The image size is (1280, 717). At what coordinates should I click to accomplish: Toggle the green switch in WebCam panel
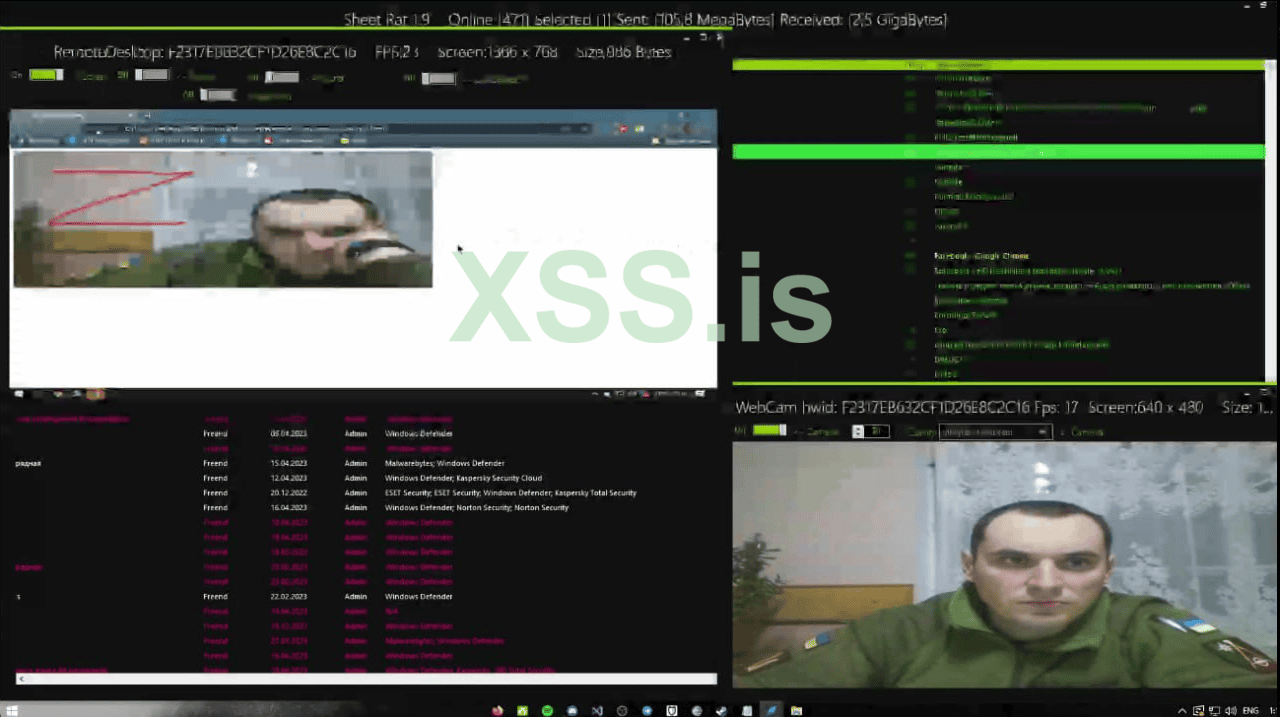click(x=769, y=431)
